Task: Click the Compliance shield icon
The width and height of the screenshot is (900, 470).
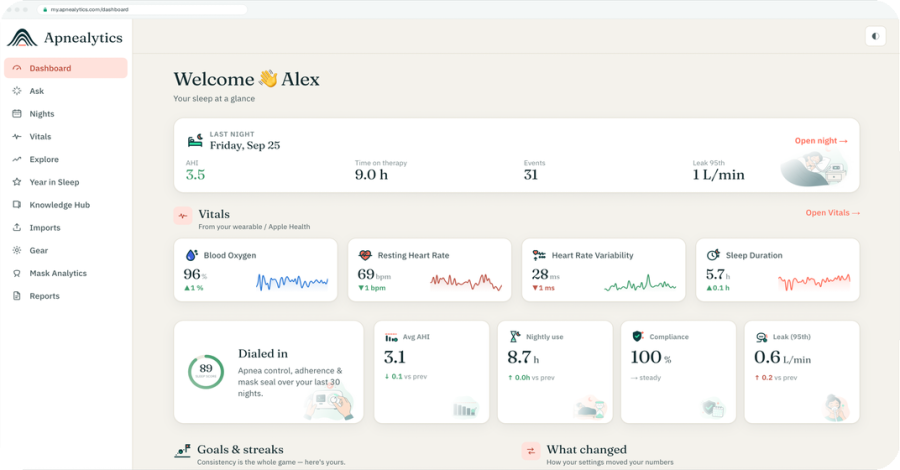Action: (637, 336)
